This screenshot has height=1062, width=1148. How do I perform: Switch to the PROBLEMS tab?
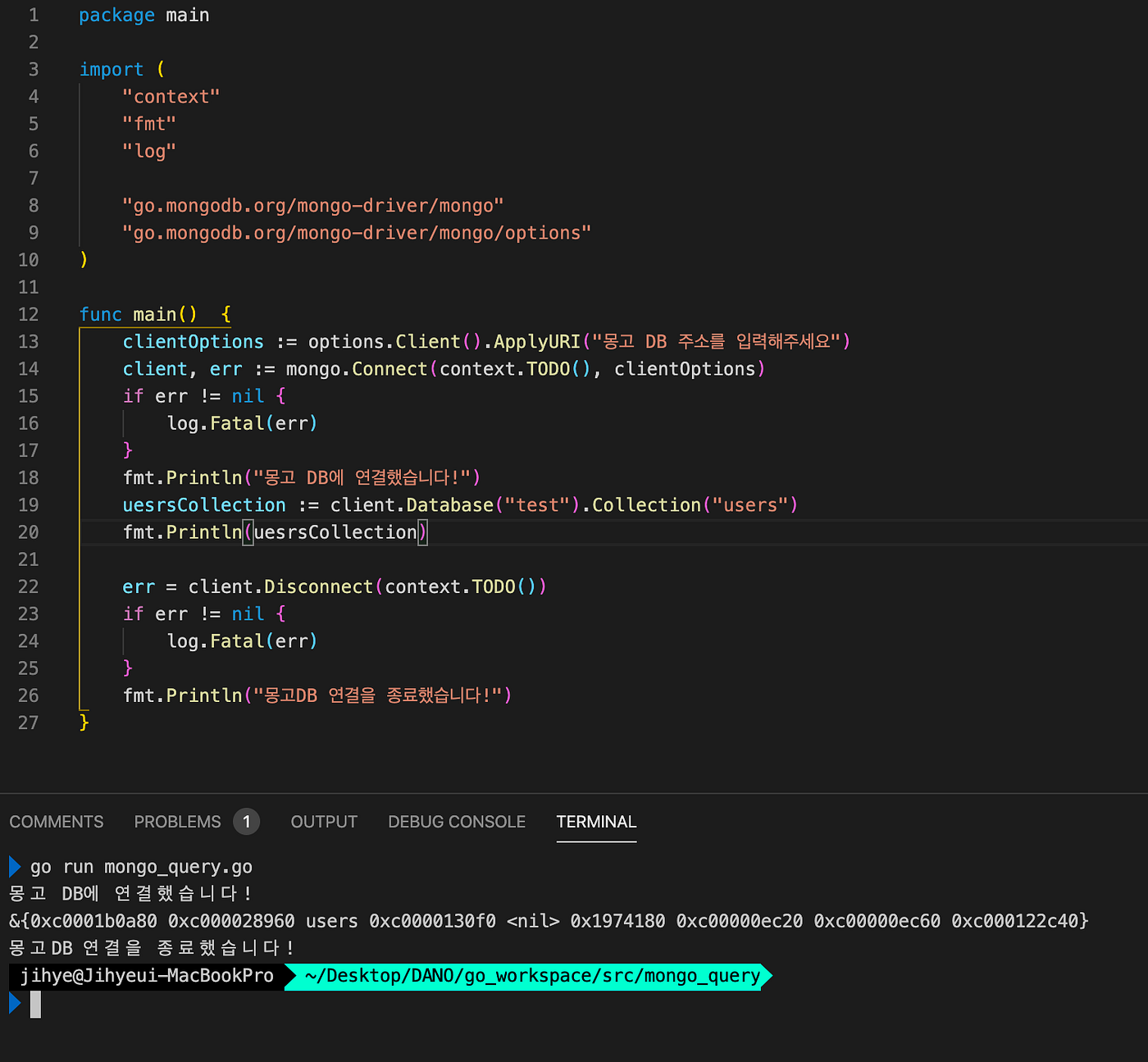click(x=177, y=822)
